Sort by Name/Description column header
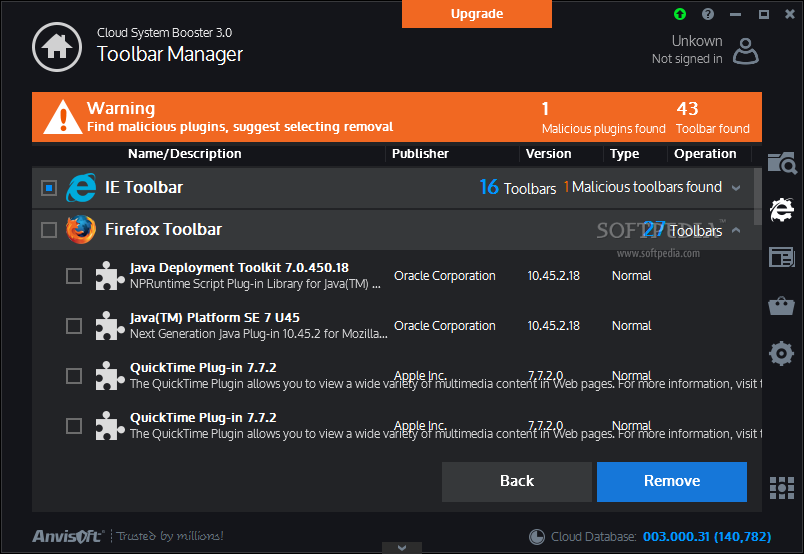 click(x=185, y=154)
